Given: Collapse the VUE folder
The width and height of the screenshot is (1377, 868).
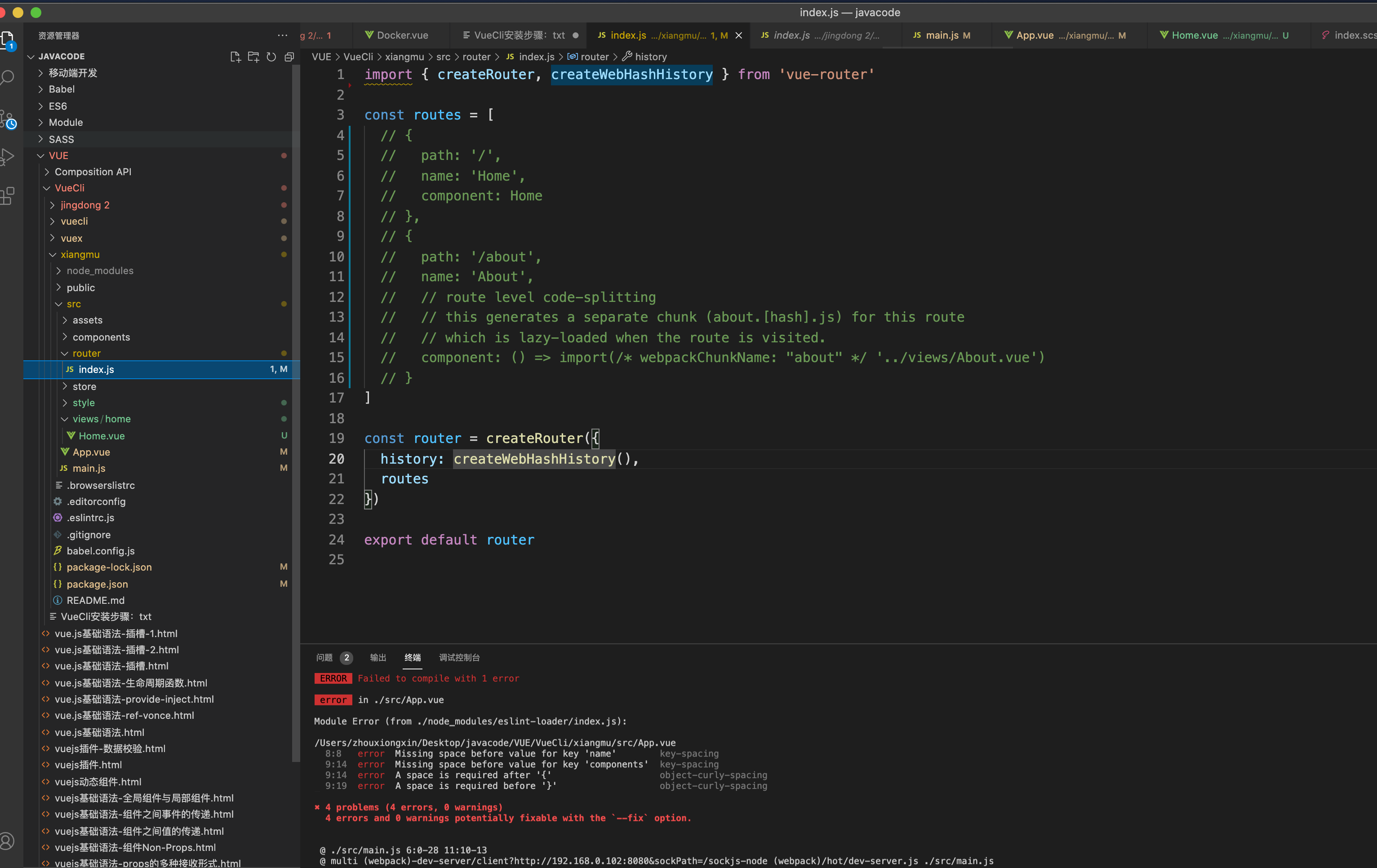Looking at the screenshot, I should [40, 155].
